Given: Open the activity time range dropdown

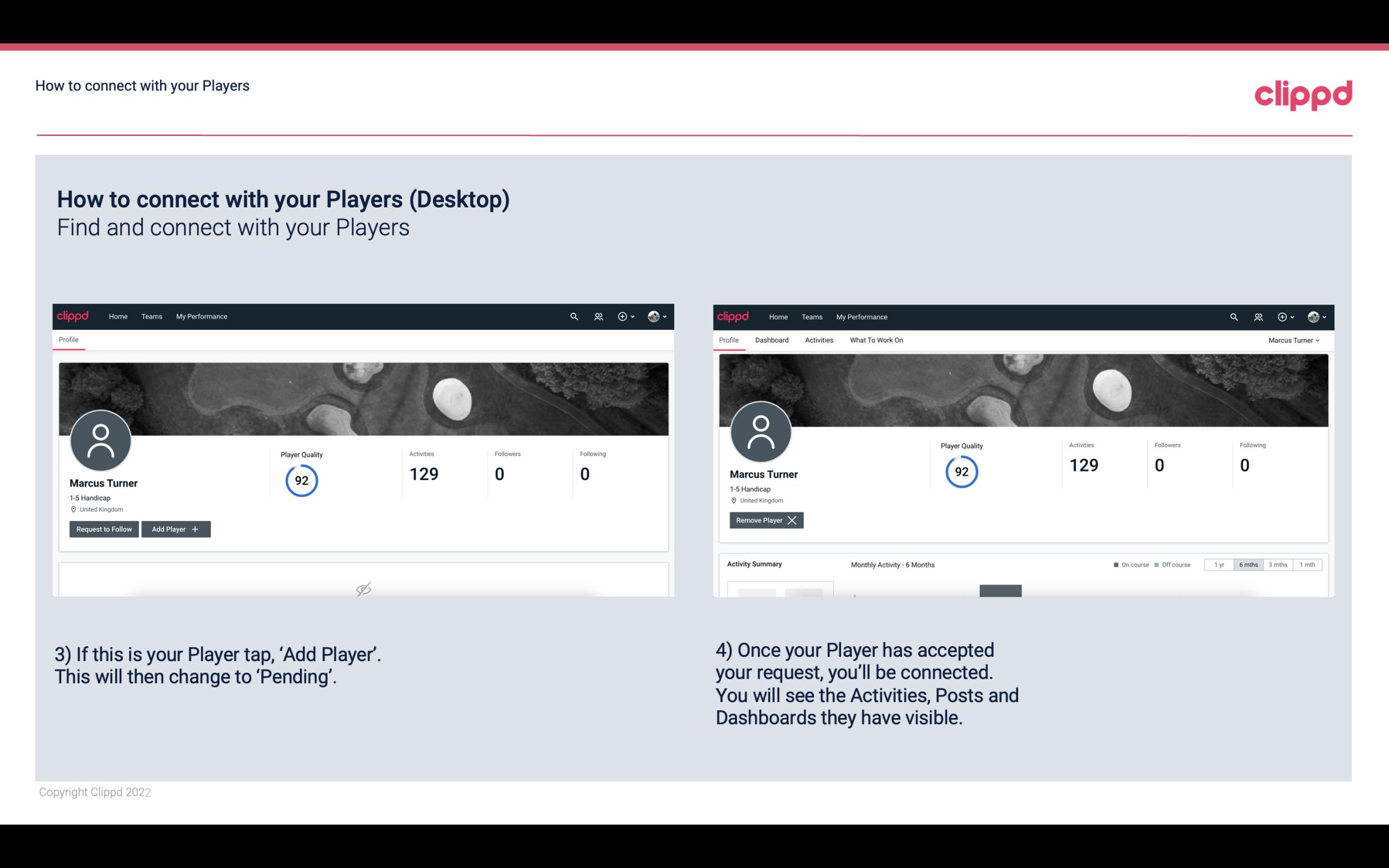Looking at the screenshot, I should point(1247,564).
